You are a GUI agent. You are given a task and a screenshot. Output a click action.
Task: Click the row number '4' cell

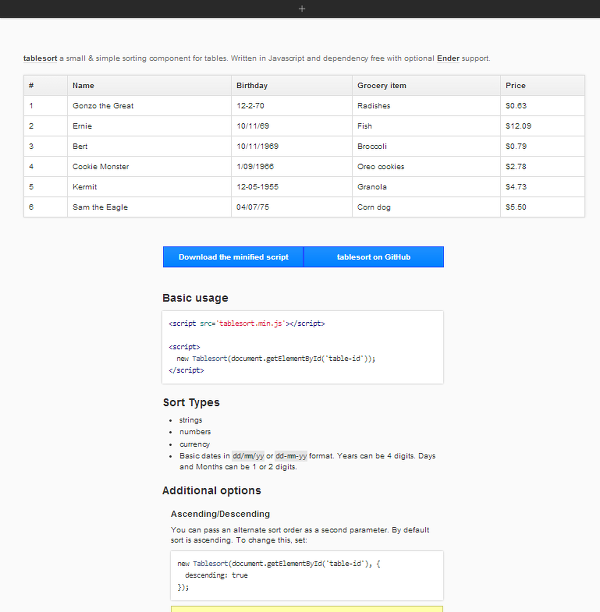(x=46, y=167)
